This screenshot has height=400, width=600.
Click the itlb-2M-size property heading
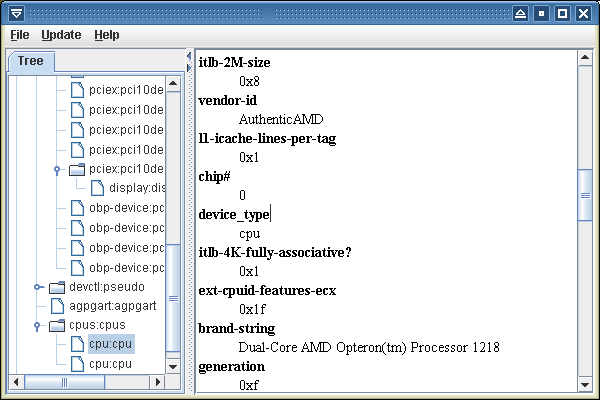coord(234,62)
